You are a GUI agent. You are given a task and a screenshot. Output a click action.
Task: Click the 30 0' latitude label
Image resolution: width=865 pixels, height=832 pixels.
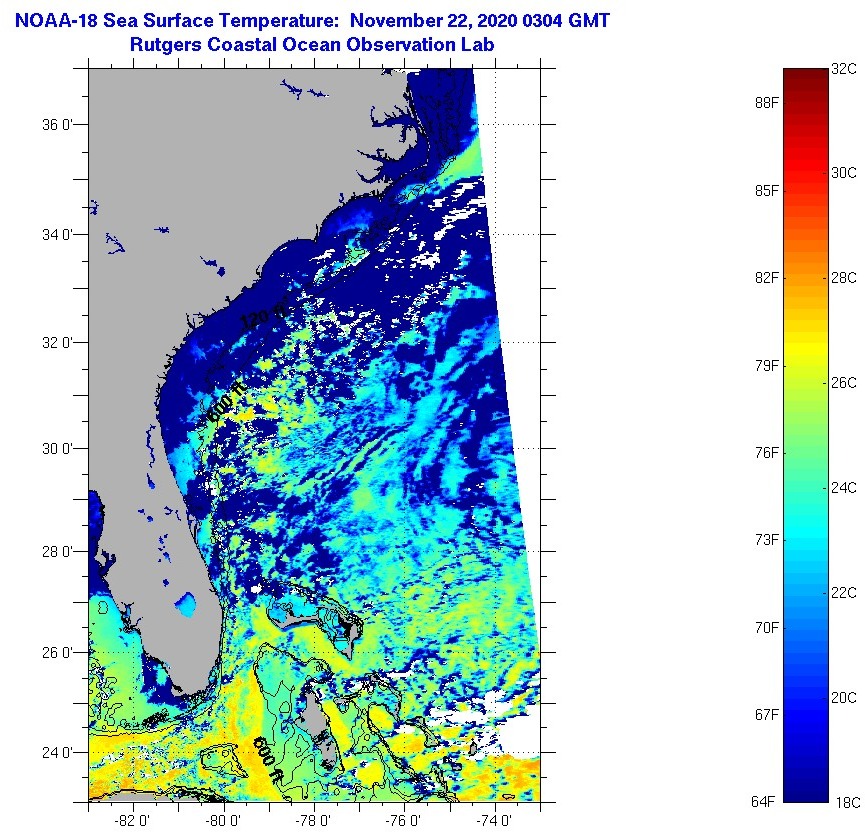pos(57,449)
